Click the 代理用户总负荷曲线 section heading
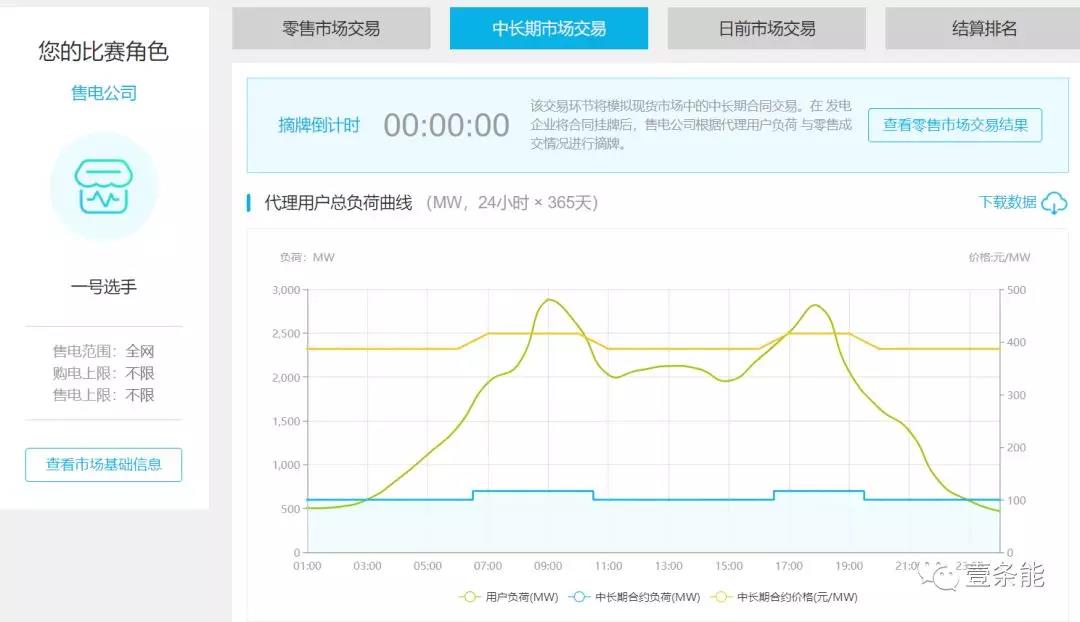 click(x=338, y=203)
